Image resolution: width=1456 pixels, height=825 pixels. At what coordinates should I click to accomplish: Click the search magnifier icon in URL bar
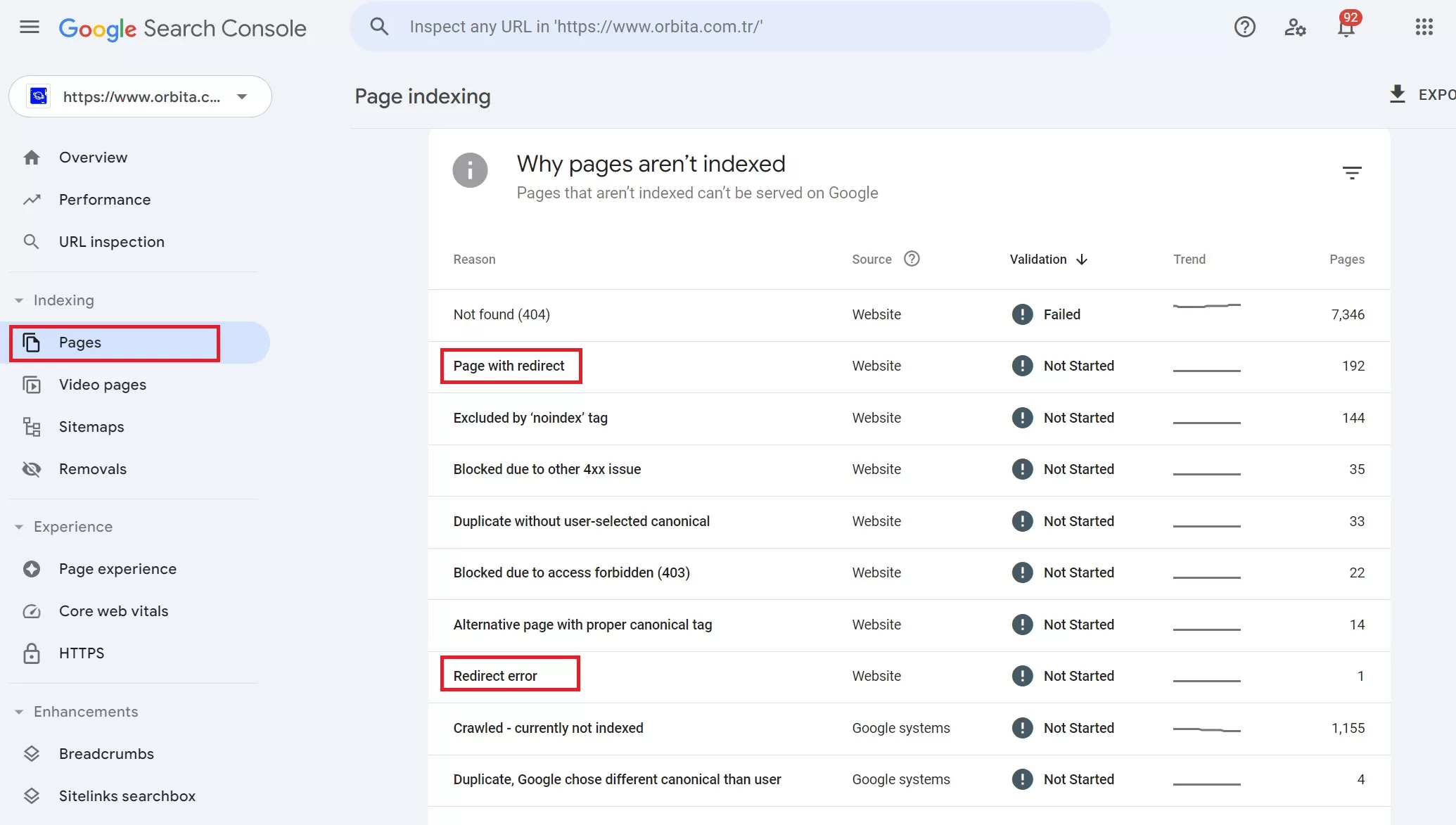379,27
